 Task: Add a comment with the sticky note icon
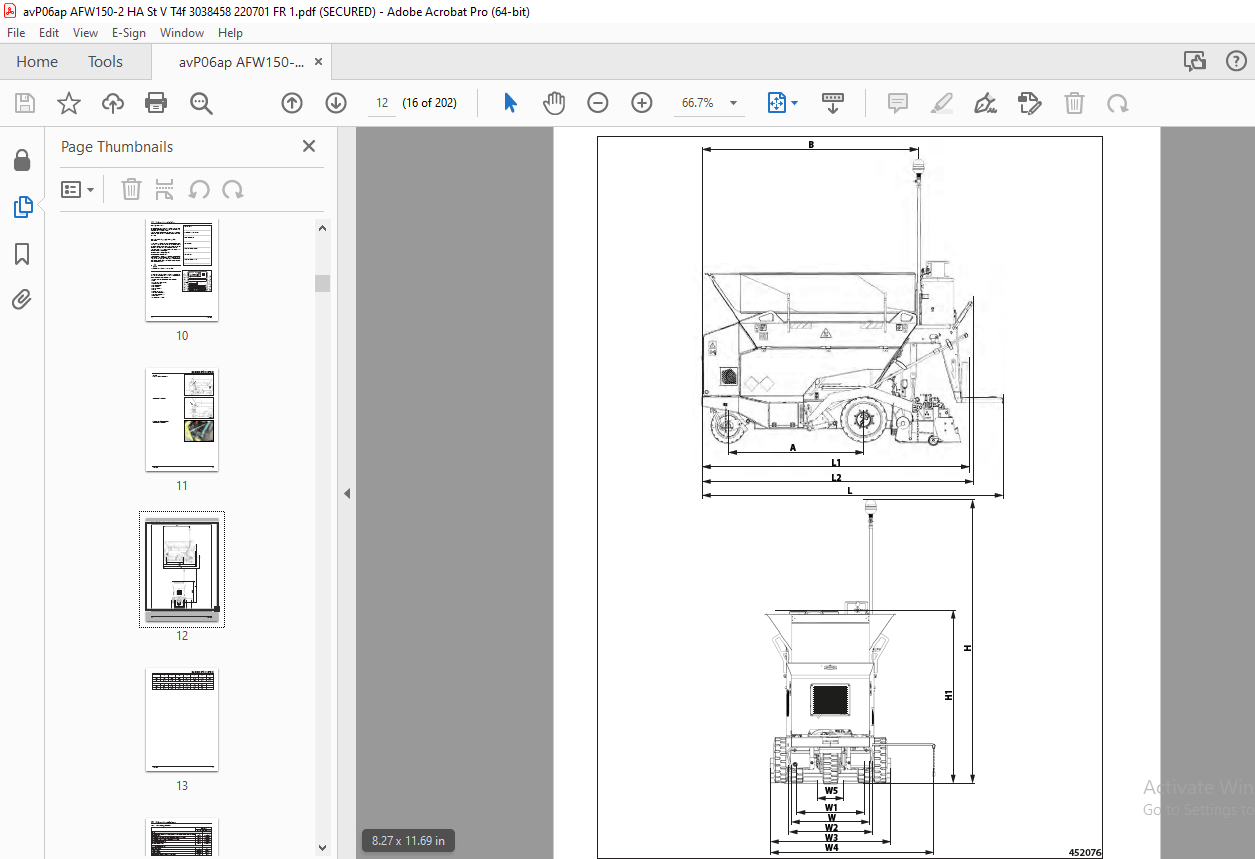898,103
